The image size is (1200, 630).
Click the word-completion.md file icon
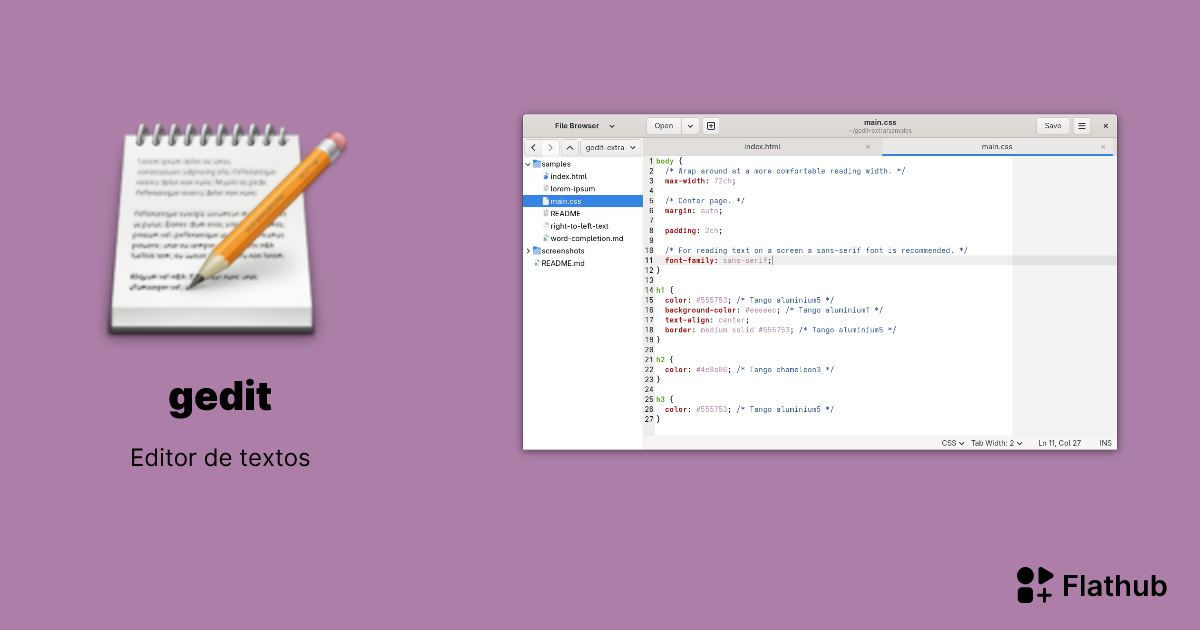(x=546, y=238)
